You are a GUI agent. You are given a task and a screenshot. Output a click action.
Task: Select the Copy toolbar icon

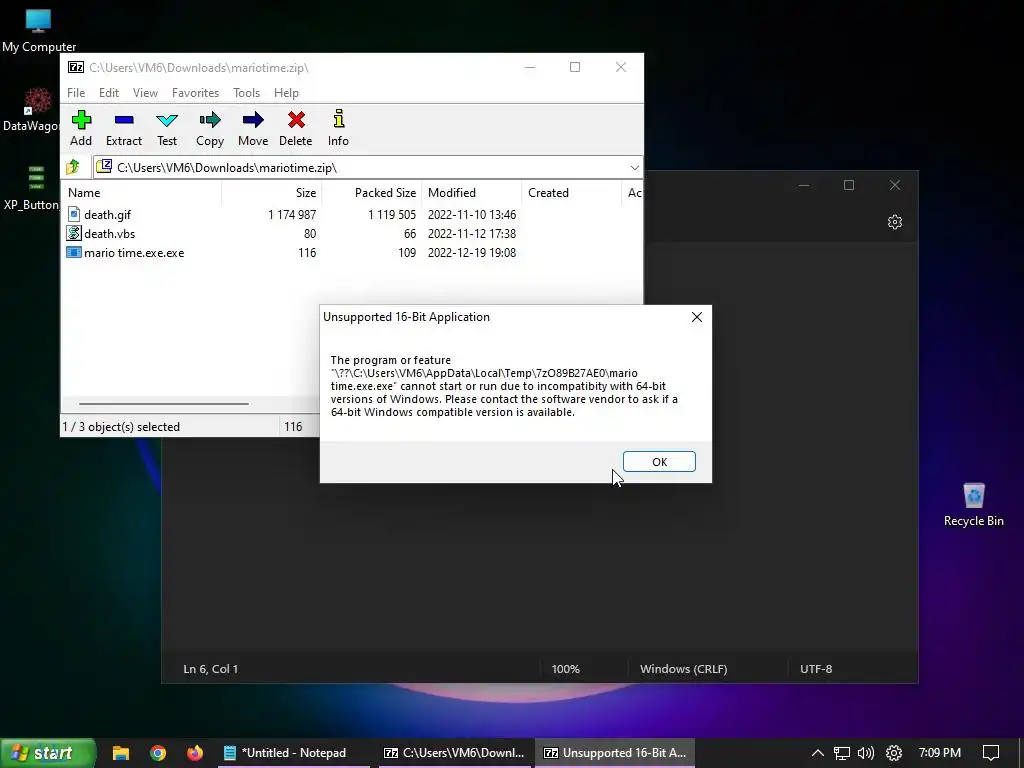(210, 128)
